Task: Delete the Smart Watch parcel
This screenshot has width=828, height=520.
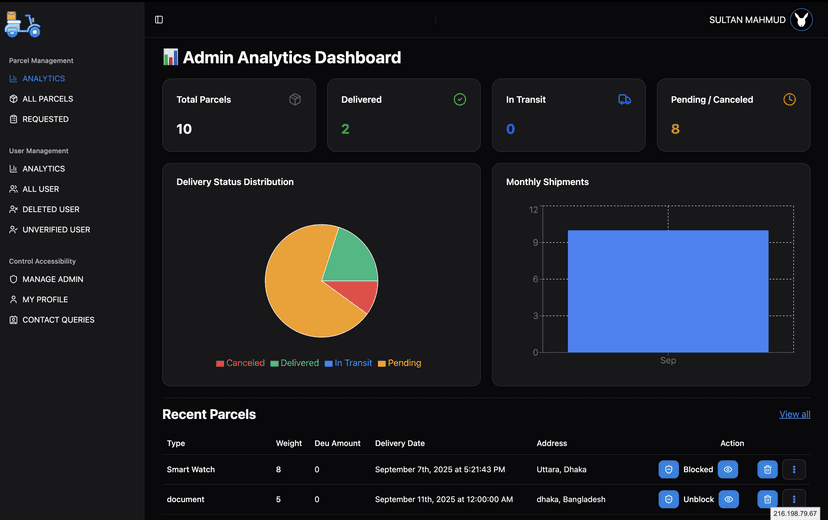Action: click(767, 469)
